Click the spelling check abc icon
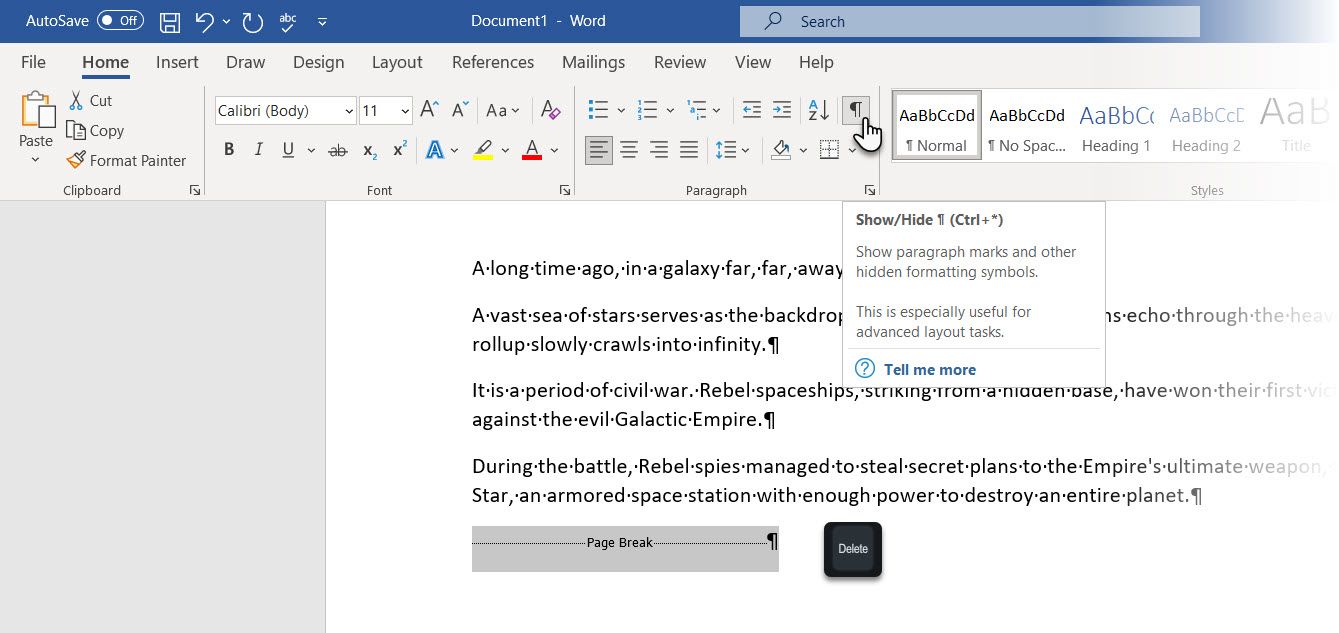 (x=289, y=20)
